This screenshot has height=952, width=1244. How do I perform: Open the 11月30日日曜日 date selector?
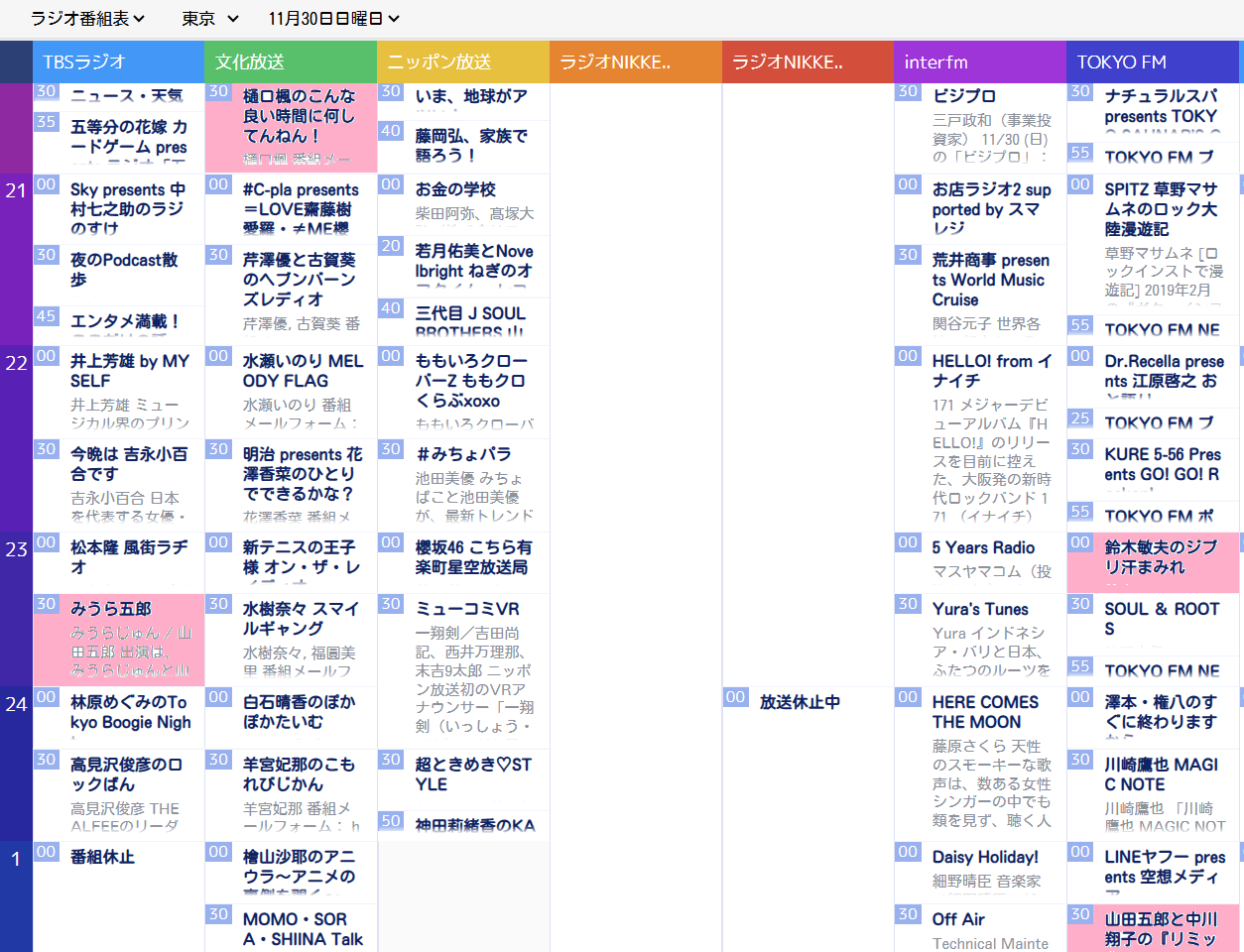(x=334, y=18)
